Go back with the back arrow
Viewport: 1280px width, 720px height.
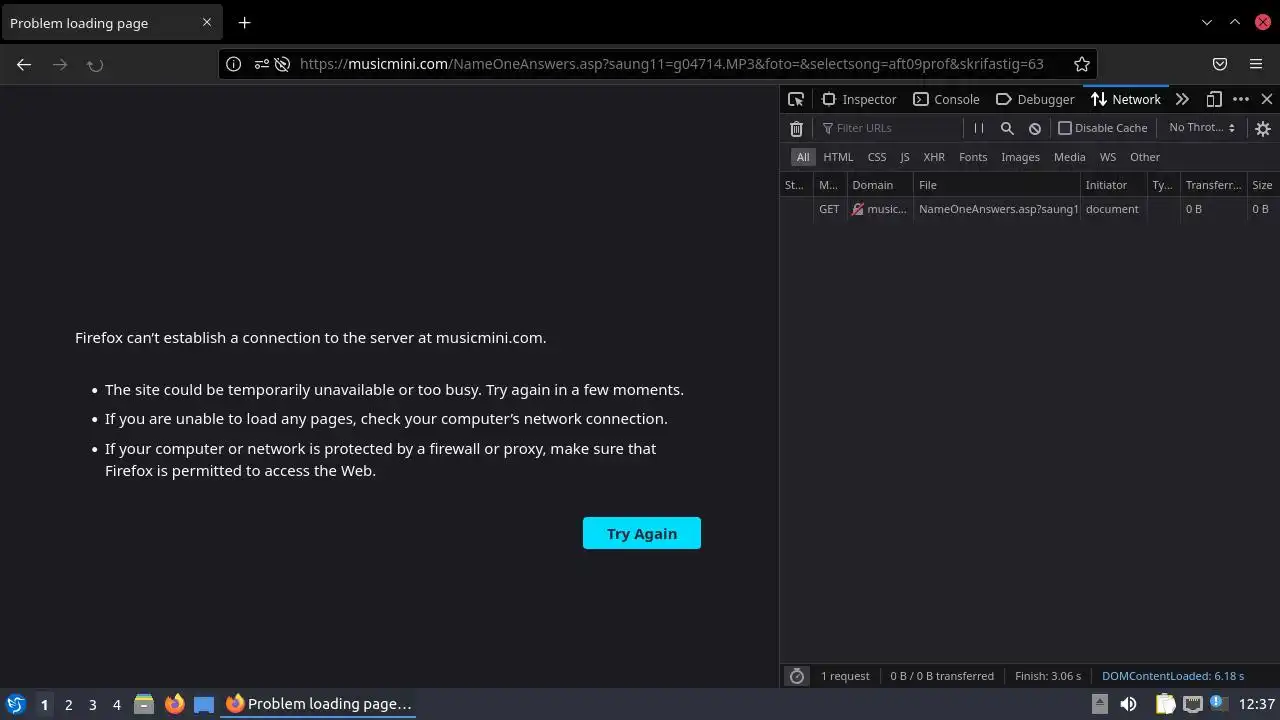[x=24, y=64]
